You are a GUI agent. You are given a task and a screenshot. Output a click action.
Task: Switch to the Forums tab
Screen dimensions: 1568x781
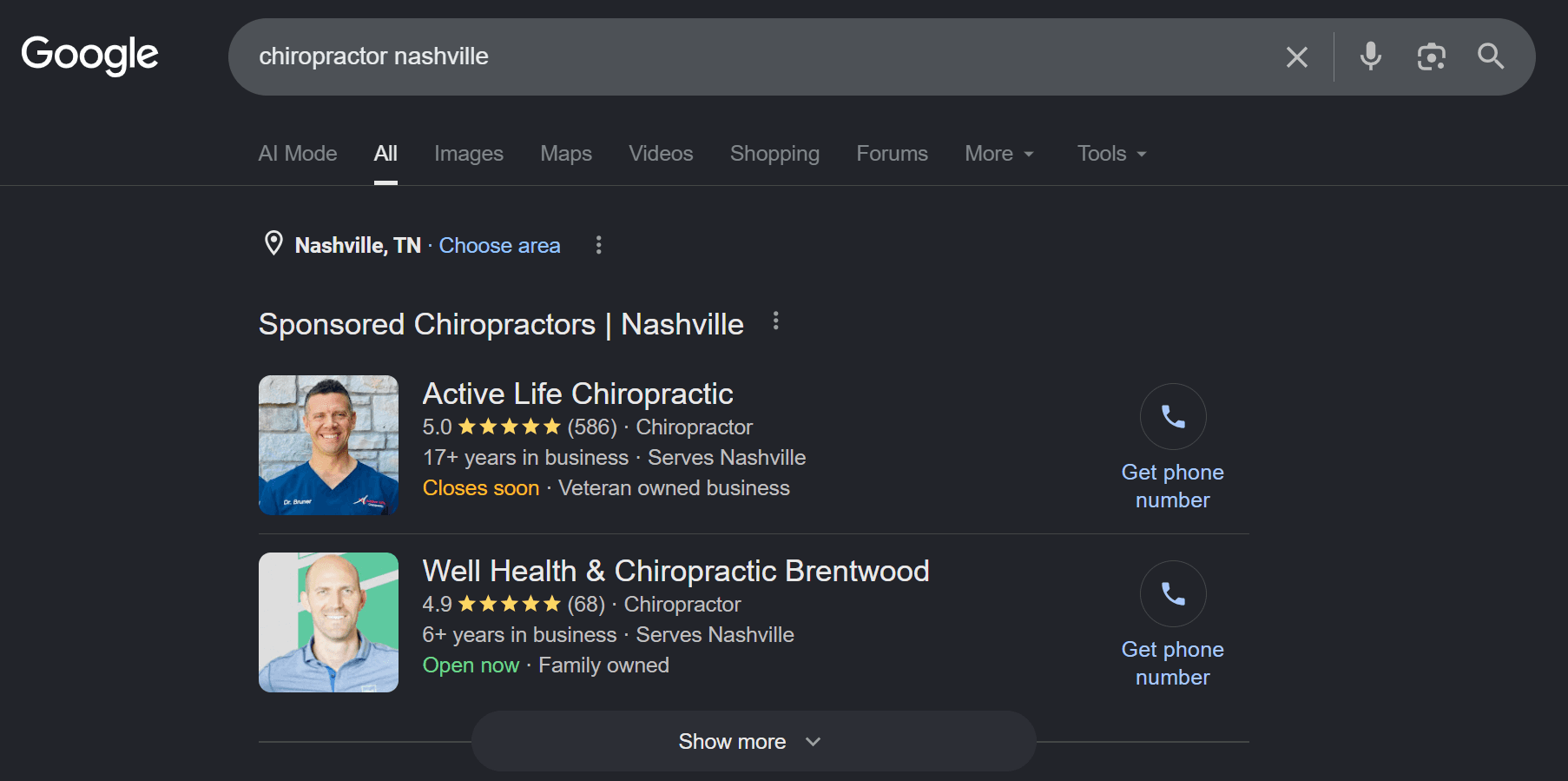[x=892, y=154]
